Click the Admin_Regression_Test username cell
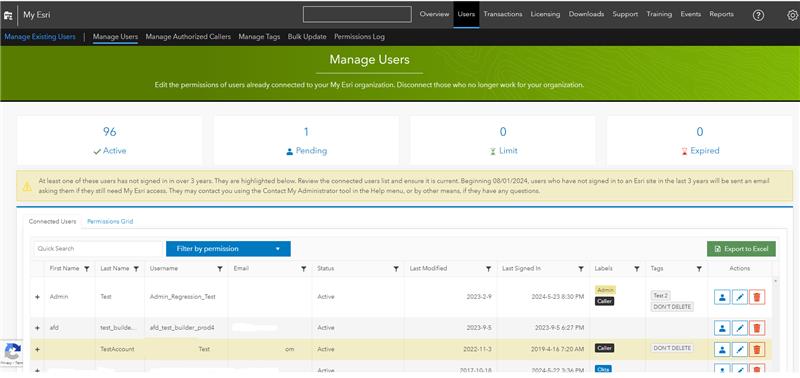This screenshot has height=378, width=800. [183, 297]
